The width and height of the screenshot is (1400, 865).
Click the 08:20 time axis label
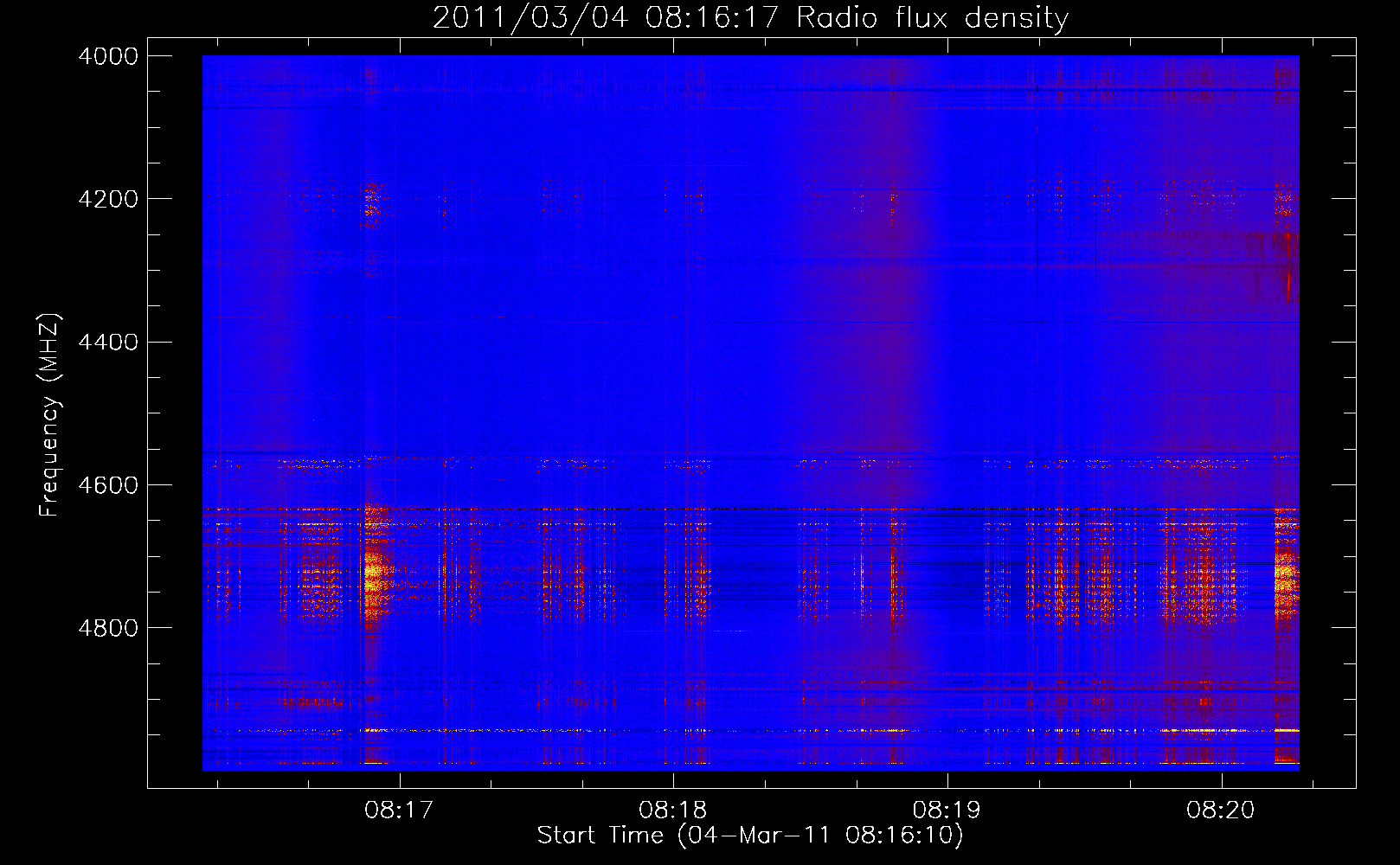(x=1221, y=811)
